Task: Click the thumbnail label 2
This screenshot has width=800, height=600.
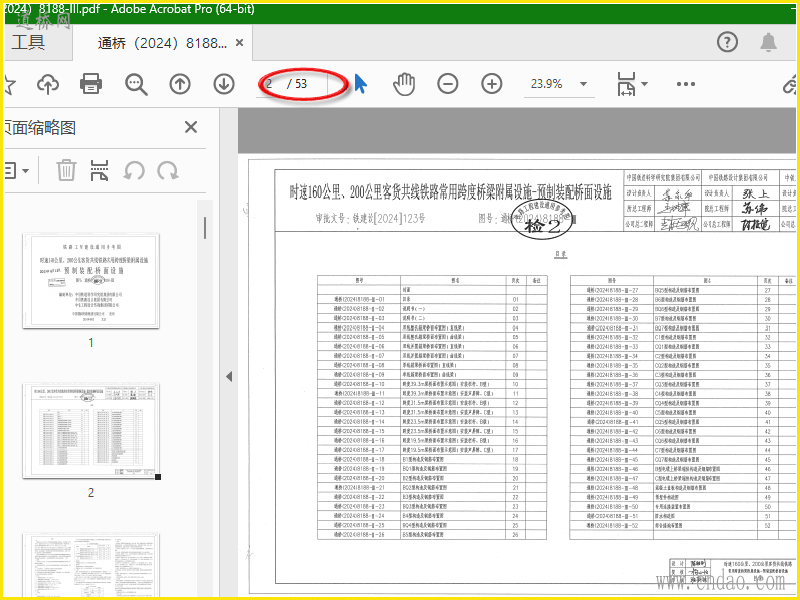Action: (x=91, y=493)
